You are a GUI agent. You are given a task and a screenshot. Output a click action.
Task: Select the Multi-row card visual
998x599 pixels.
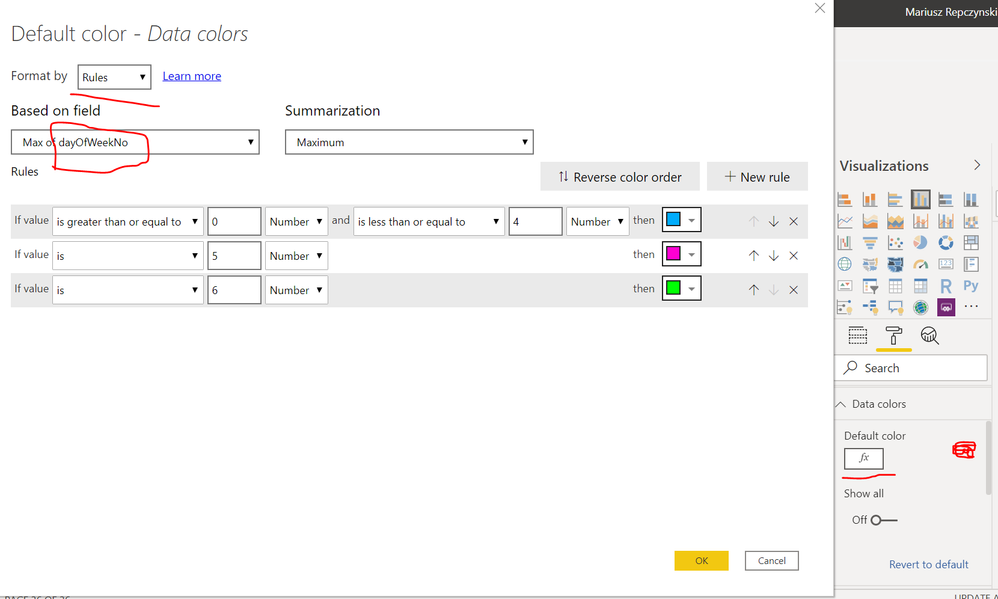971,264
